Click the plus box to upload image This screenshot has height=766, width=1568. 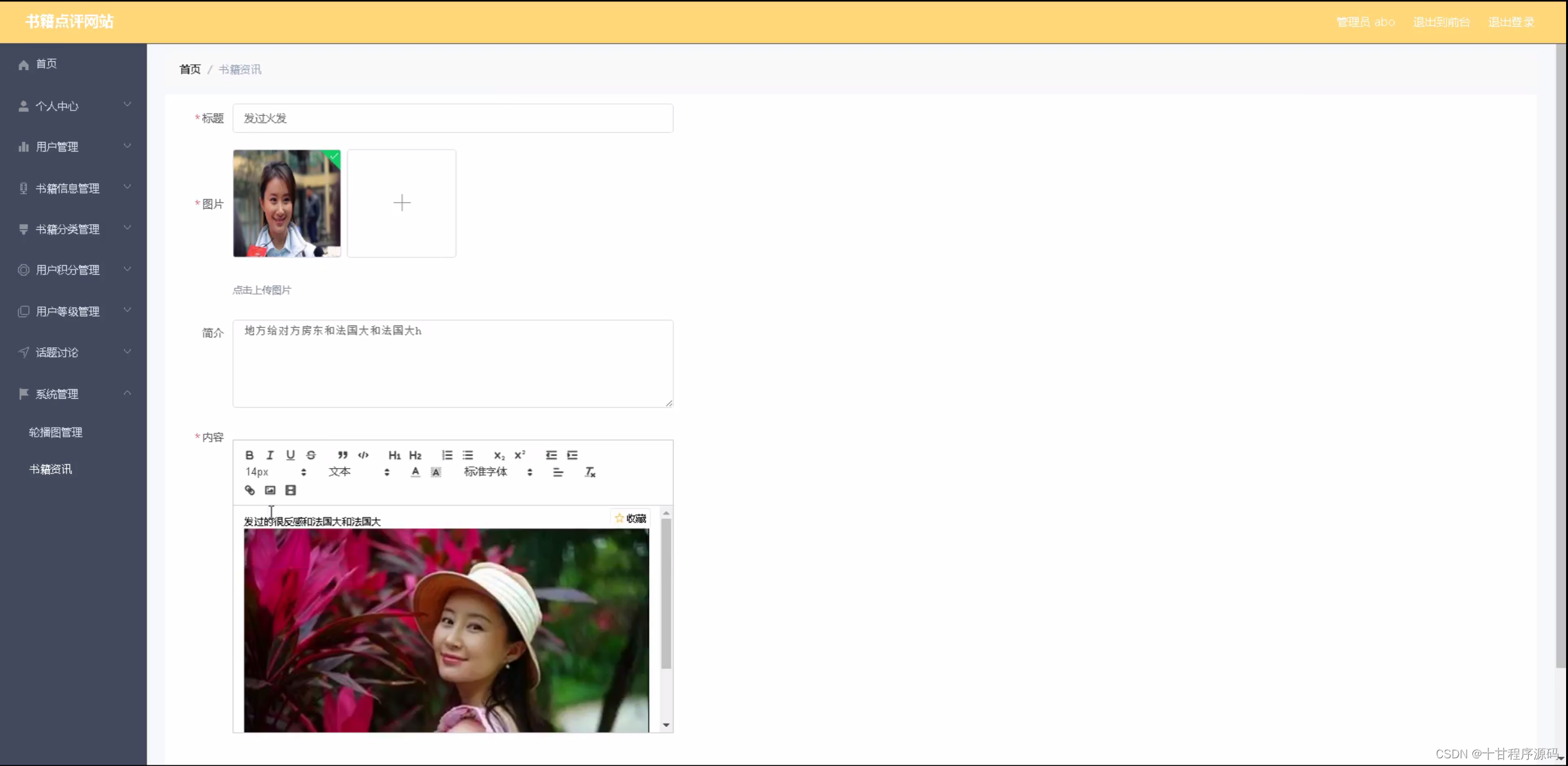click(401, 204)
